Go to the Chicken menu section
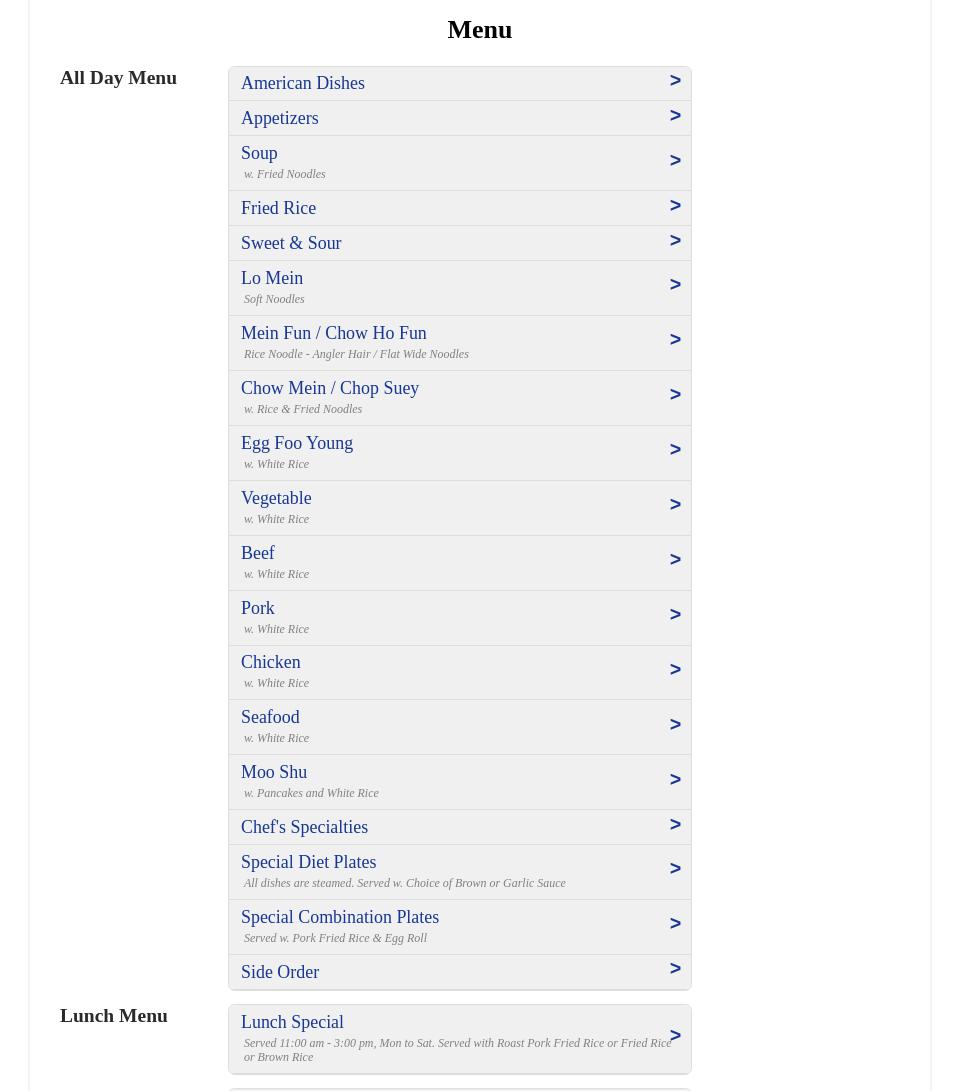The height and width of the screenshot is (1091, 960). [x=270, y=662]
